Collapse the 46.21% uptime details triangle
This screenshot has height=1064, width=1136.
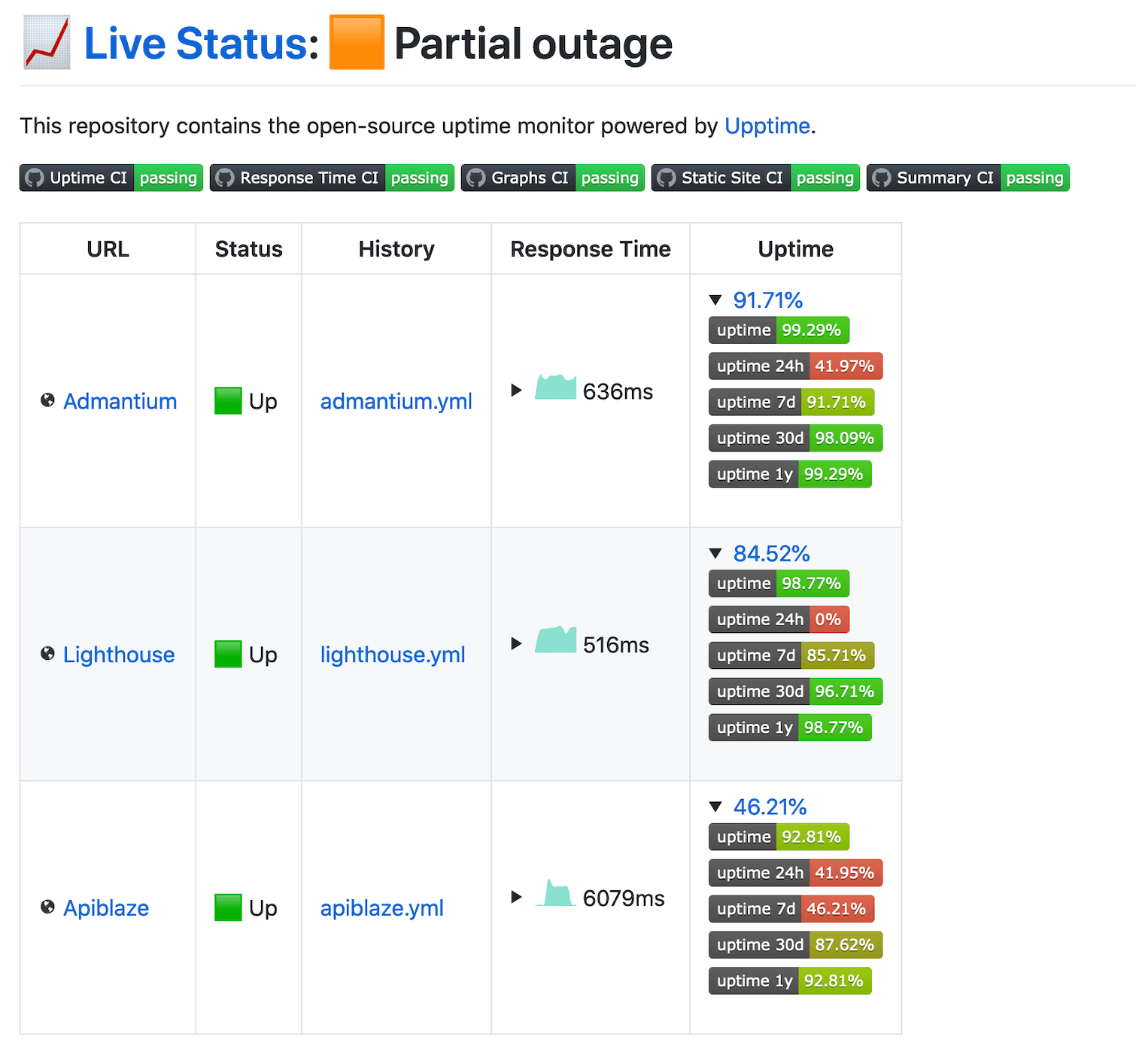(715, 807)
